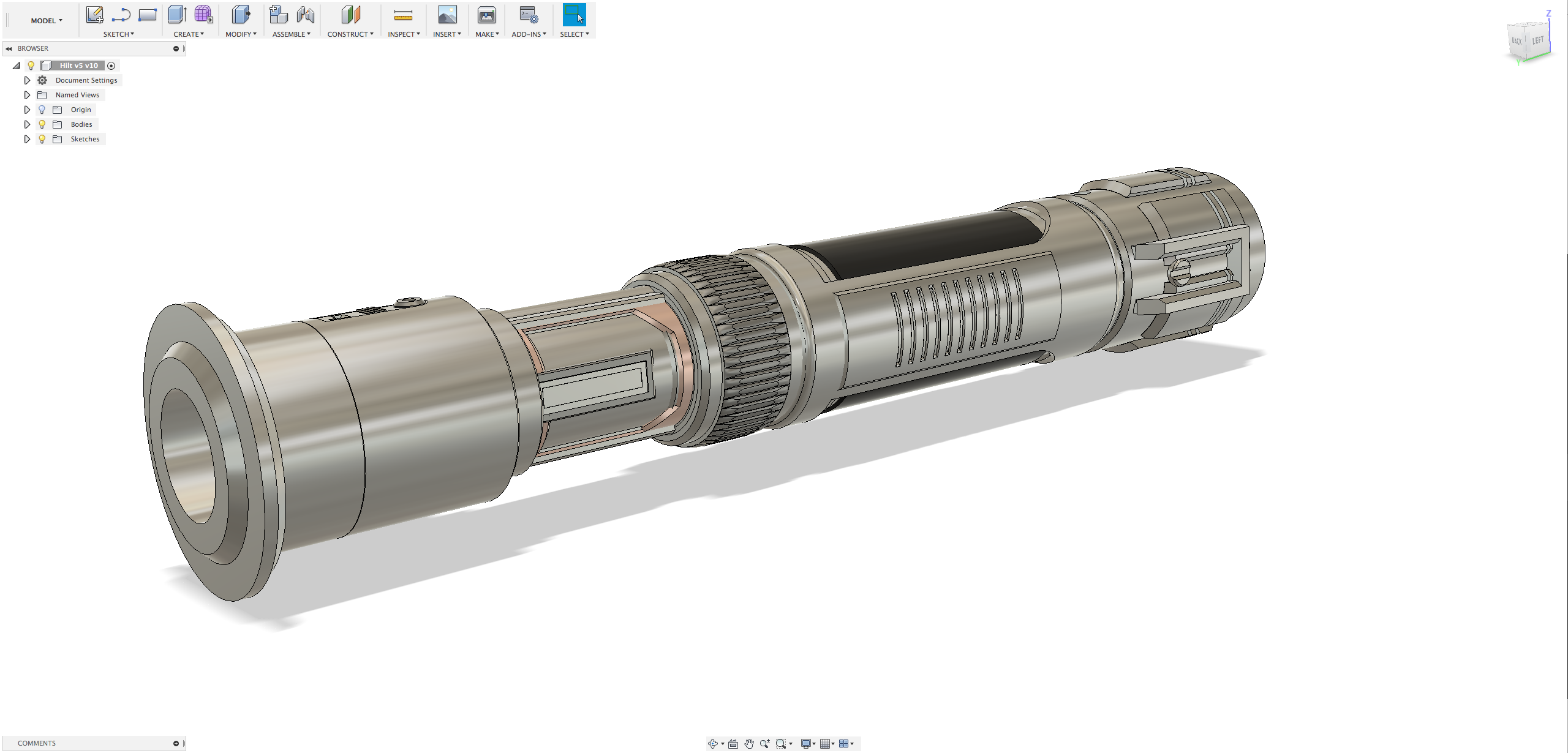Select the Named Views tree item
Screen dimensions: 1568x753
pos(77,95)
